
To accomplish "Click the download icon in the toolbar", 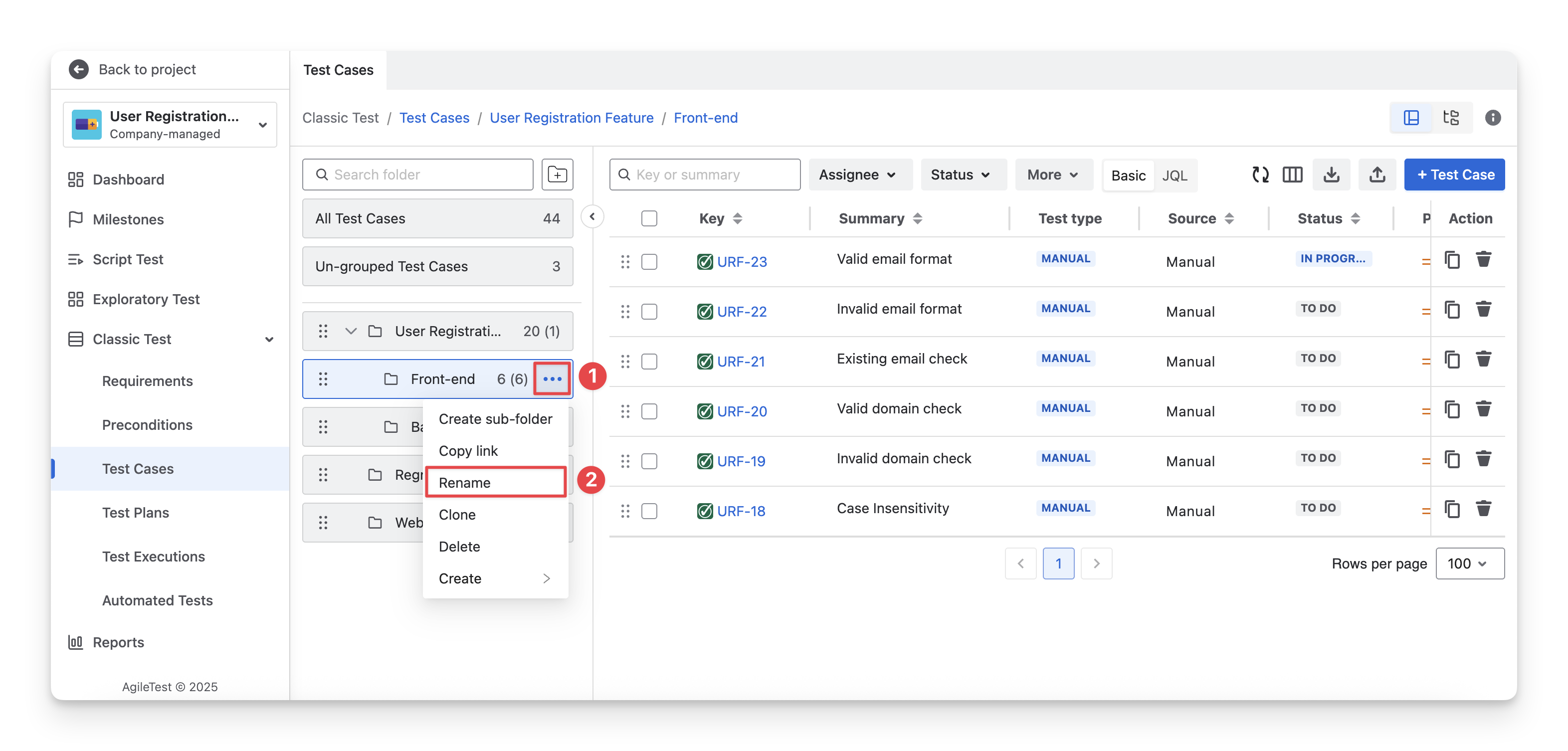I will [x=1331, y=175].
